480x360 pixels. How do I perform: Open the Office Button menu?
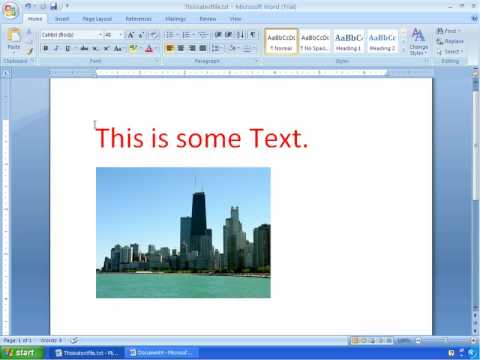(10, 10)
